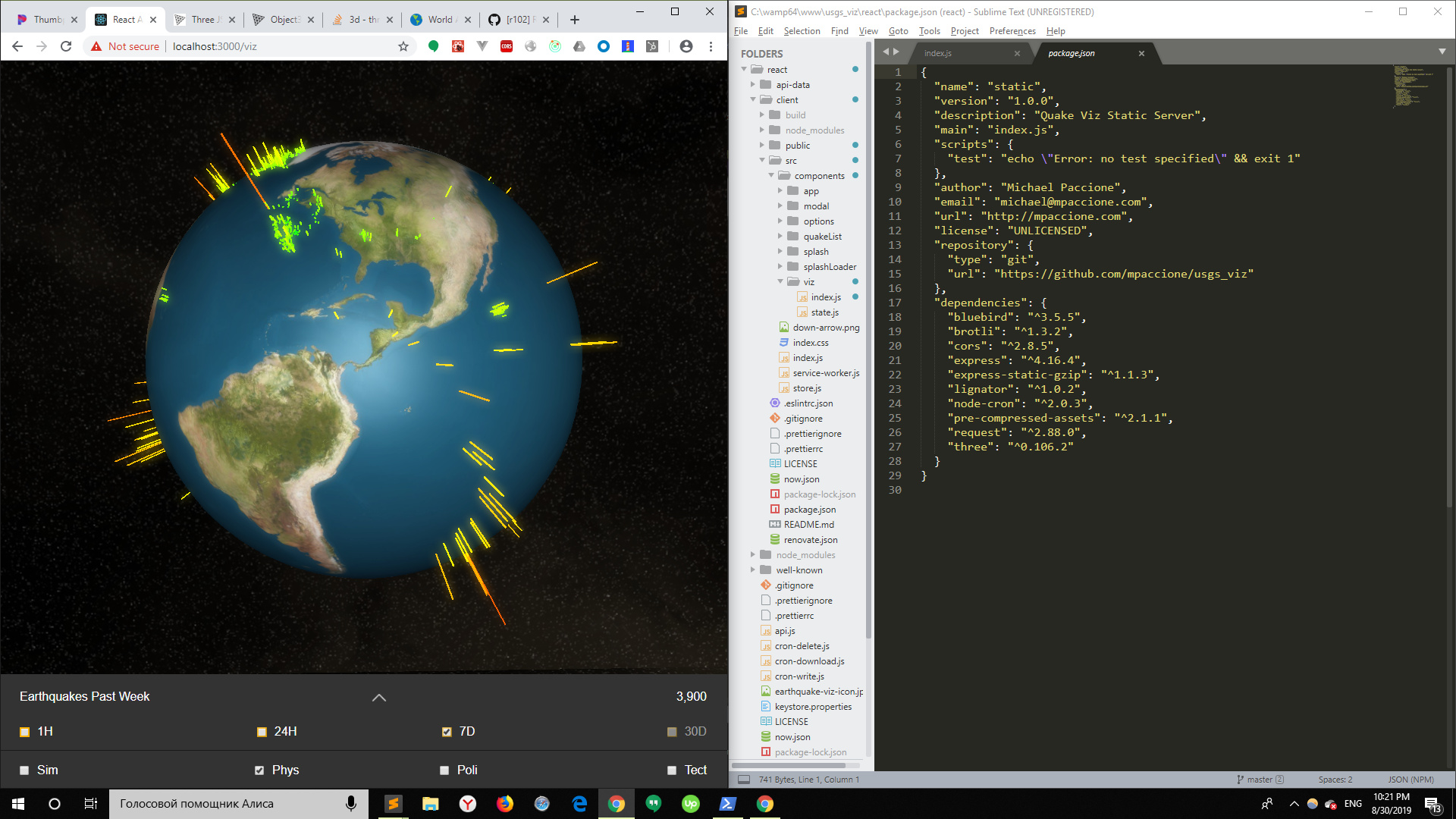Uncheck the 7D time range checkbox

pos(447,732)
